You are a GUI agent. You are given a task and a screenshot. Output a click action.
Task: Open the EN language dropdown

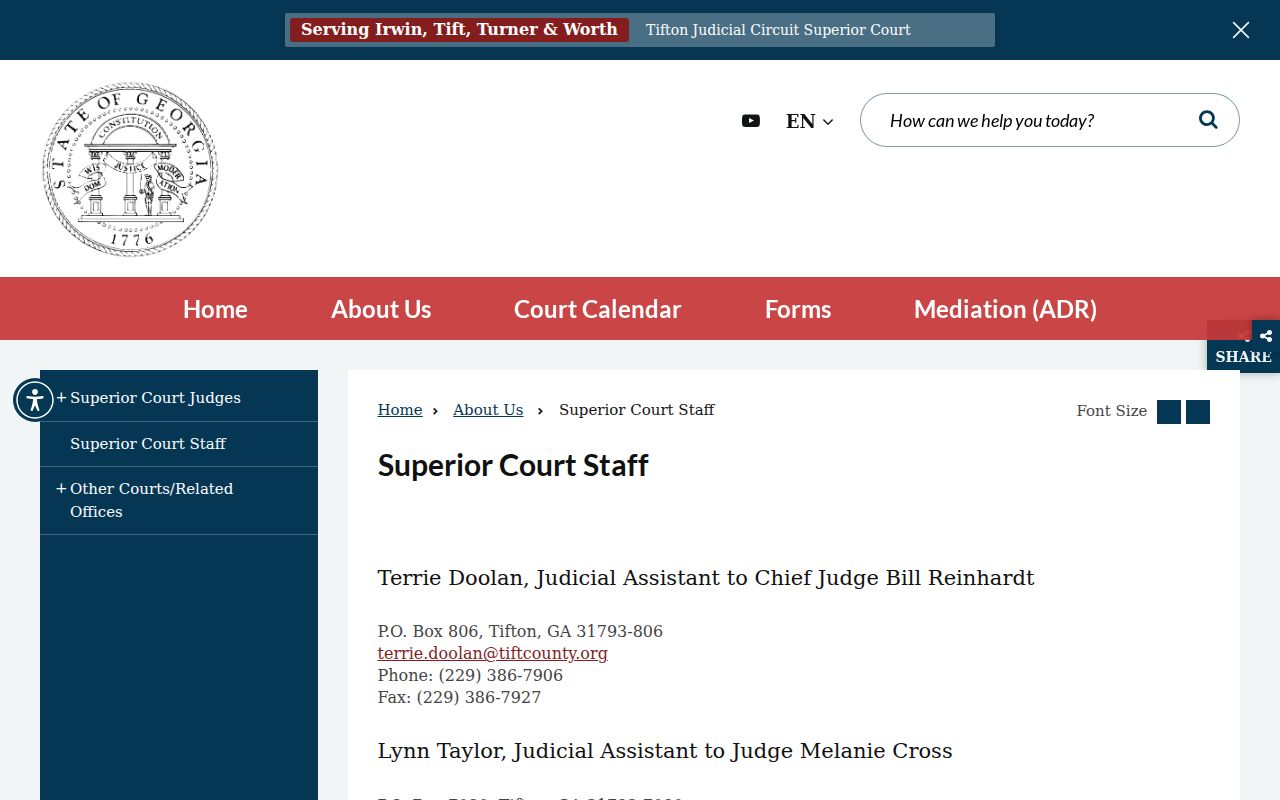click(809, 121)
